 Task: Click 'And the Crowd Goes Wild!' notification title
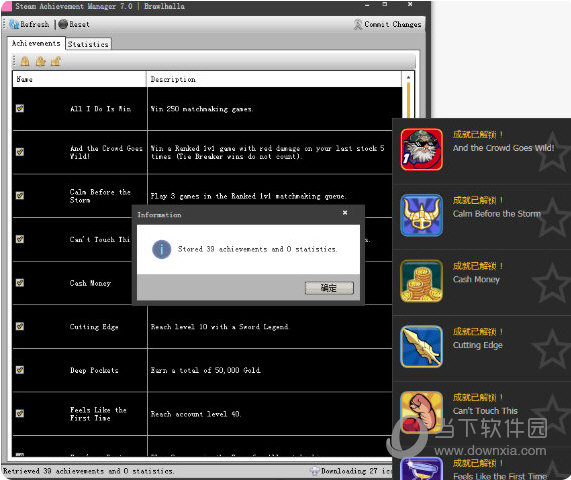(x=504, y=148)
